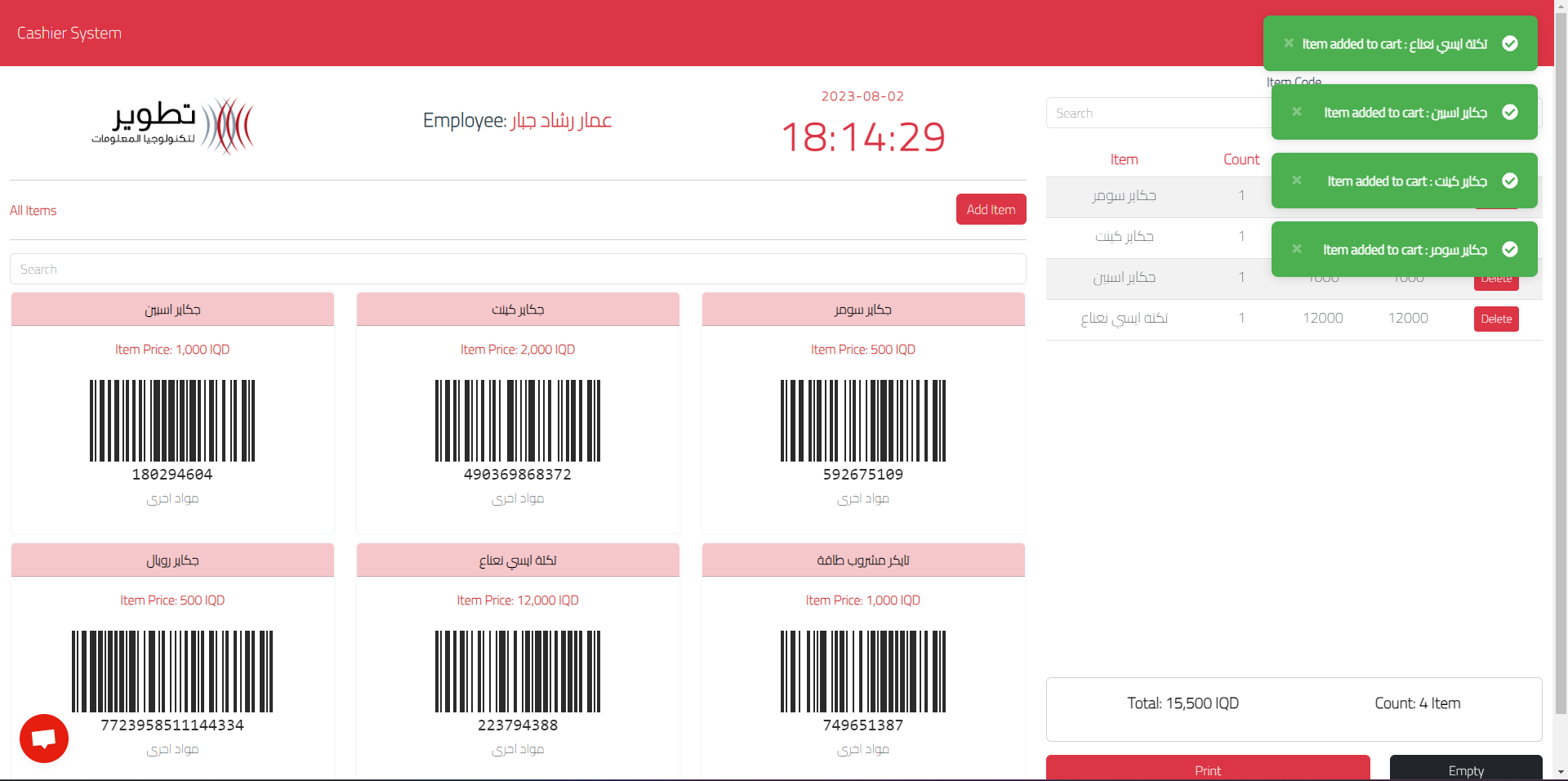Image resolution: width=1568 pixels, height=781 pixels.
Task: Open مواد اخرى category under جكاير سومر
Action: 863,498
